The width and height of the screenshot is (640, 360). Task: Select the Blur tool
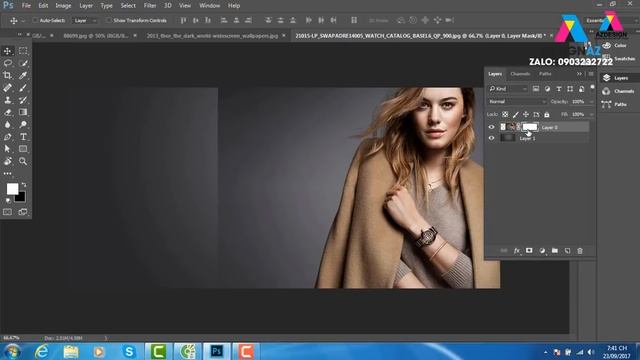click(7, 124)
